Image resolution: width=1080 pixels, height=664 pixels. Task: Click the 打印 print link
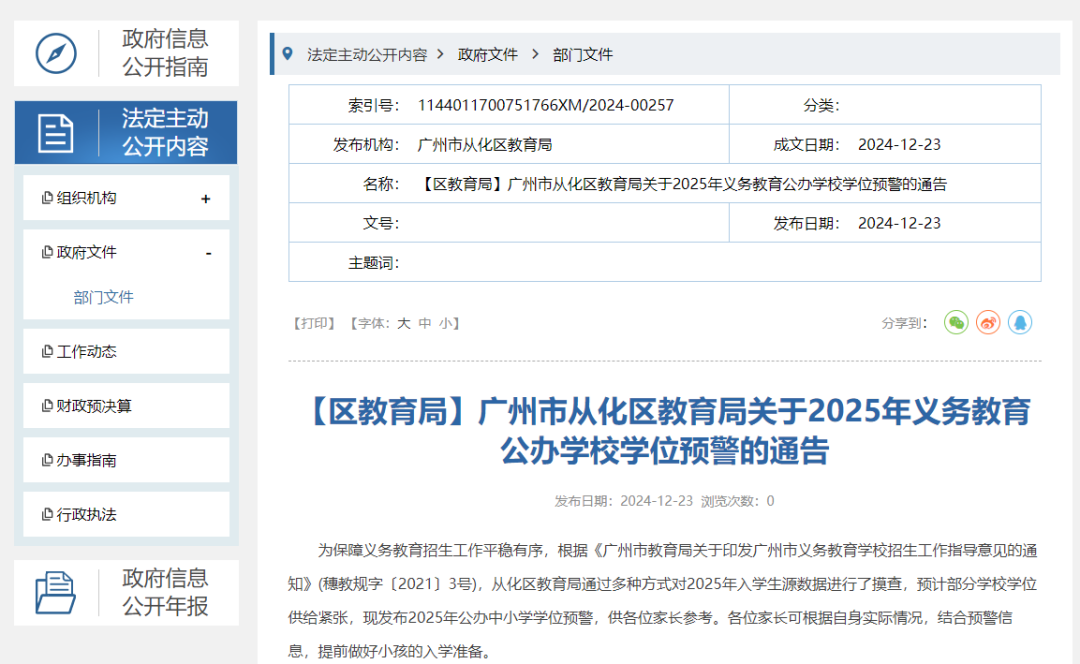(x=313, y=323)
